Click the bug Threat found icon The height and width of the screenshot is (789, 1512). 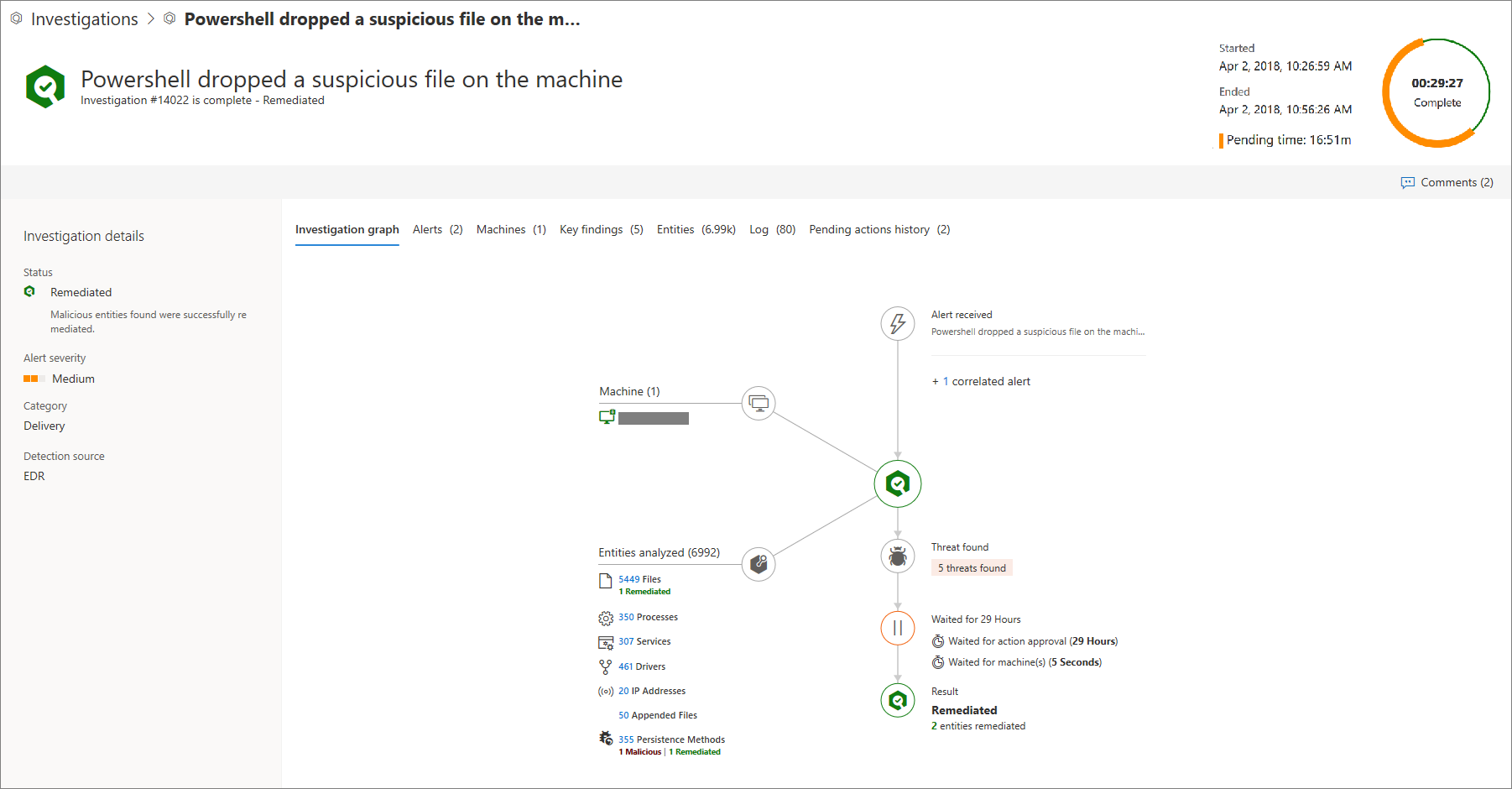point(897,556)
